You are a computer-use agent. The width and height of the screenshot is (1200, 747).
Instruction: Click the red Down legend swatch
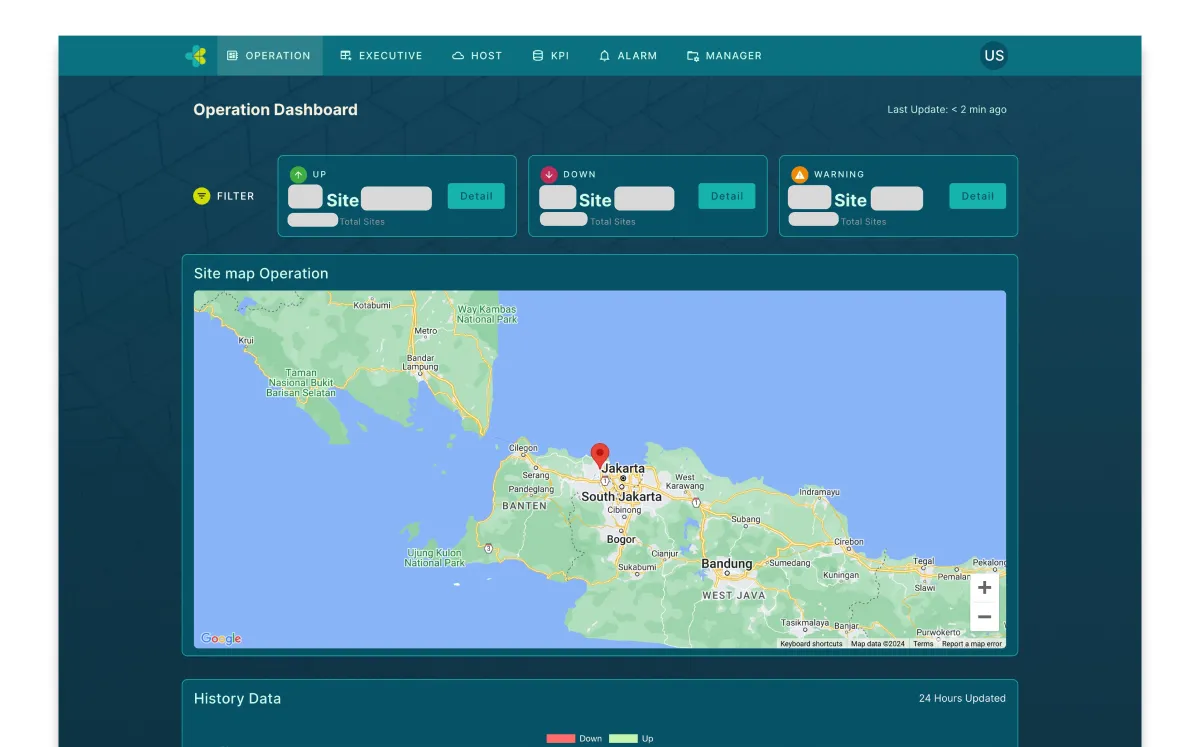(x=559, y=738)
